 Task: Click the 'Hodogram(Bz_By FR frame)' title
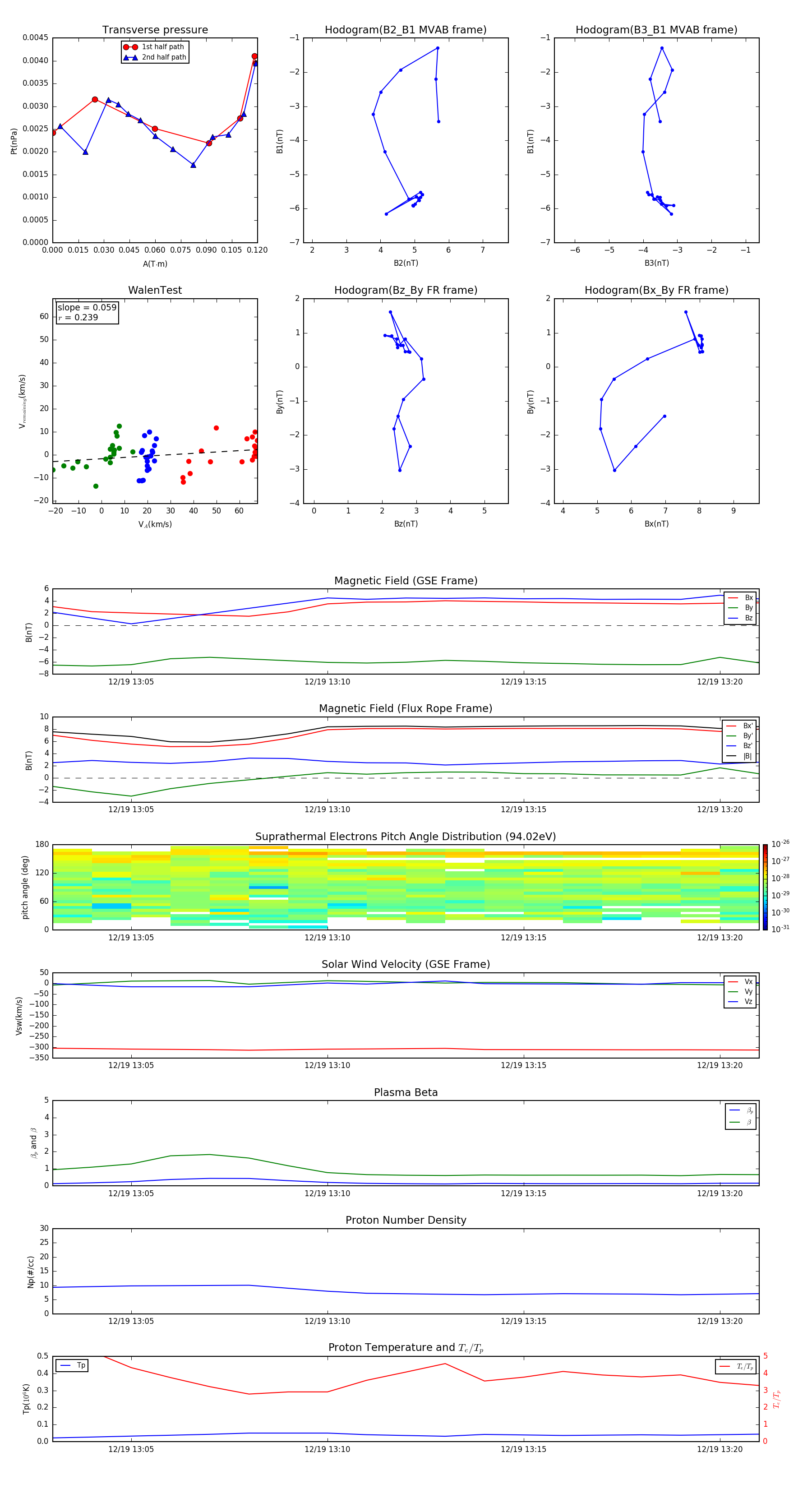[x=406, y=290]
